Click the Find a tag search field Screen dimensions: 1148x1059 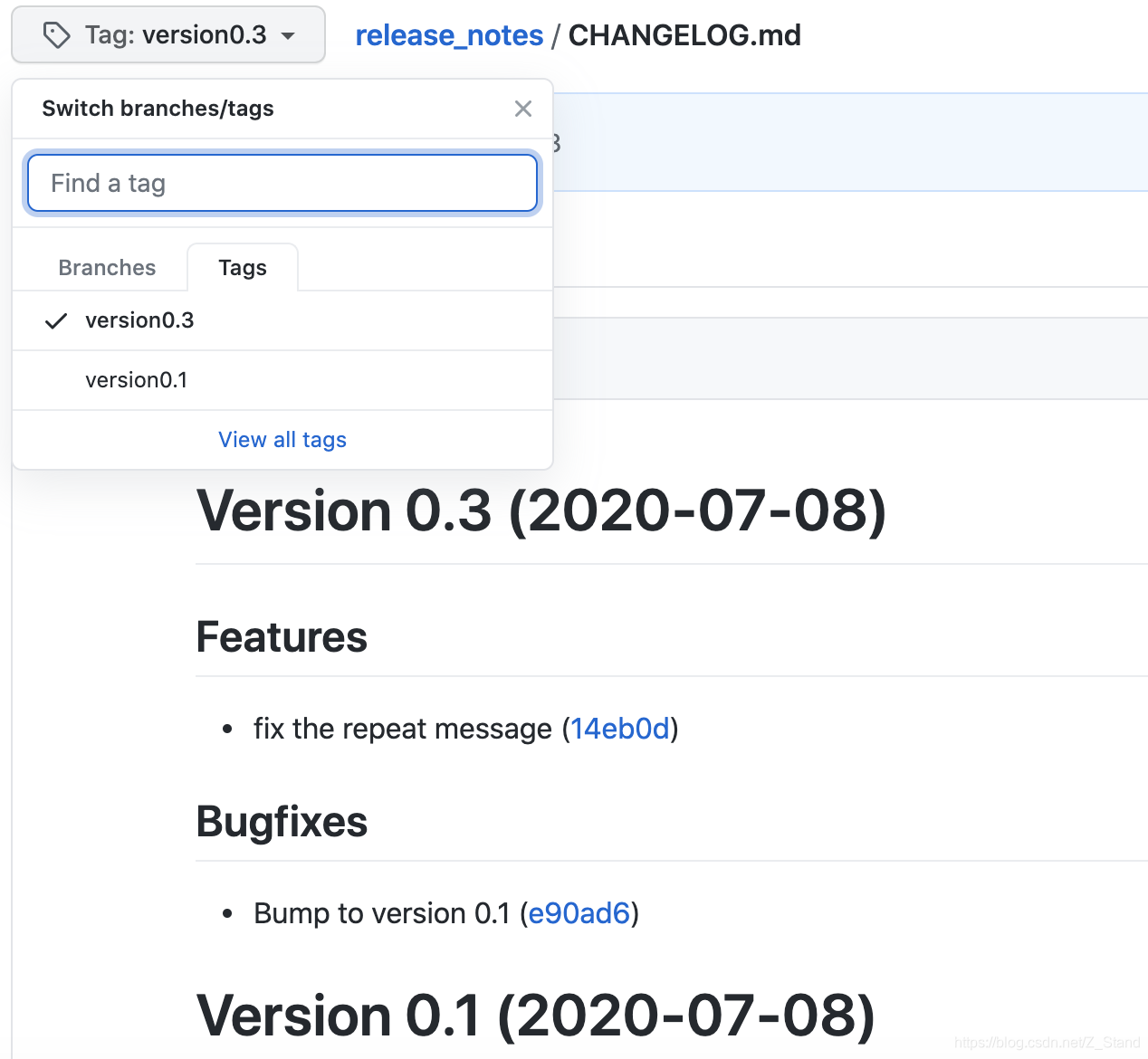tap(282, 183)
